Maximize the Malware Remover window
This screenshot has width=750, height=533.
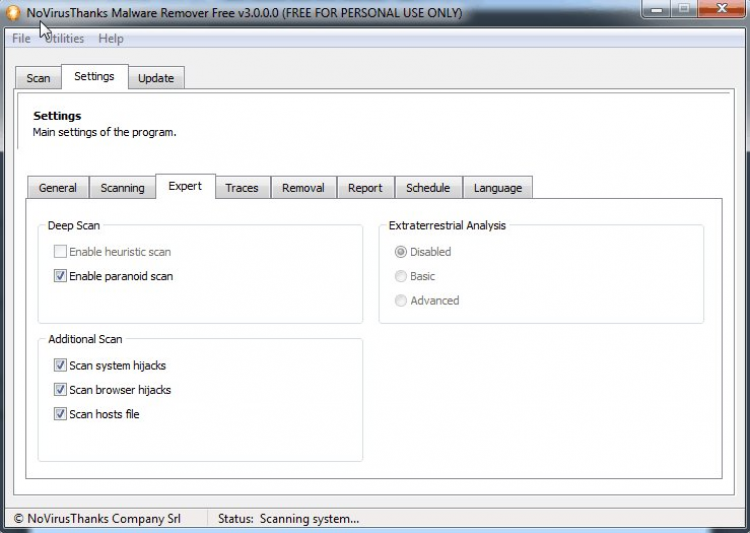pyautogui.click(x=684, y=9)
